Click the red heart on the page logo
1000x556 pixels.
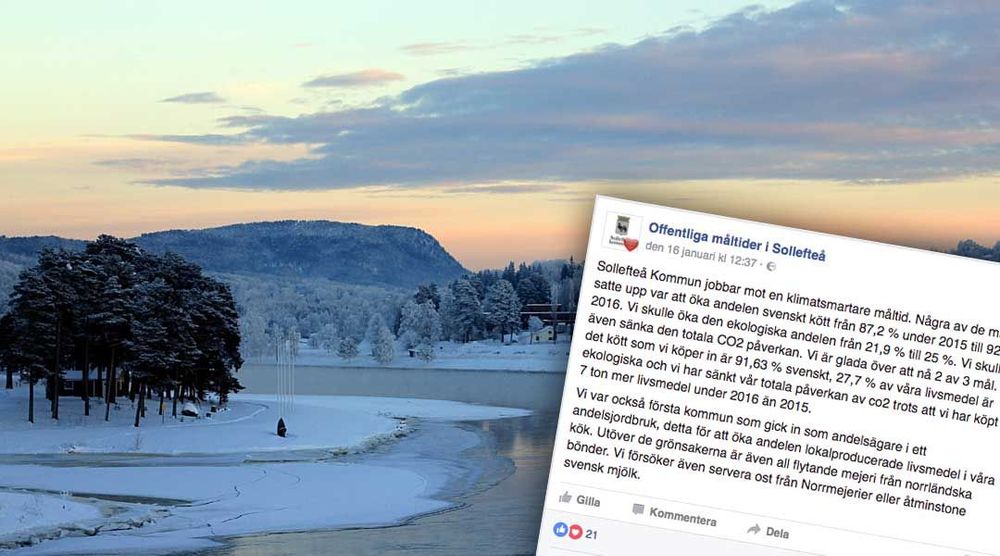pos(631,244)
